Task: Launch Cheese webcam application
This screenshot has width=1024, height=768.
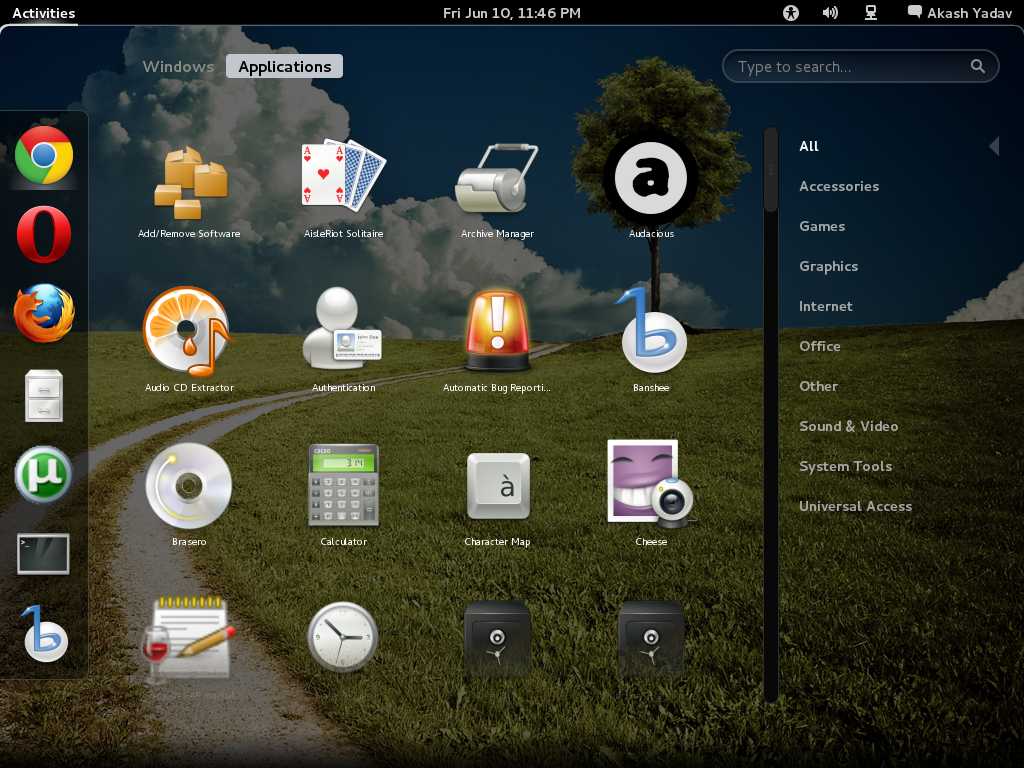Action: pyautogui.click(x=651, y=486)
